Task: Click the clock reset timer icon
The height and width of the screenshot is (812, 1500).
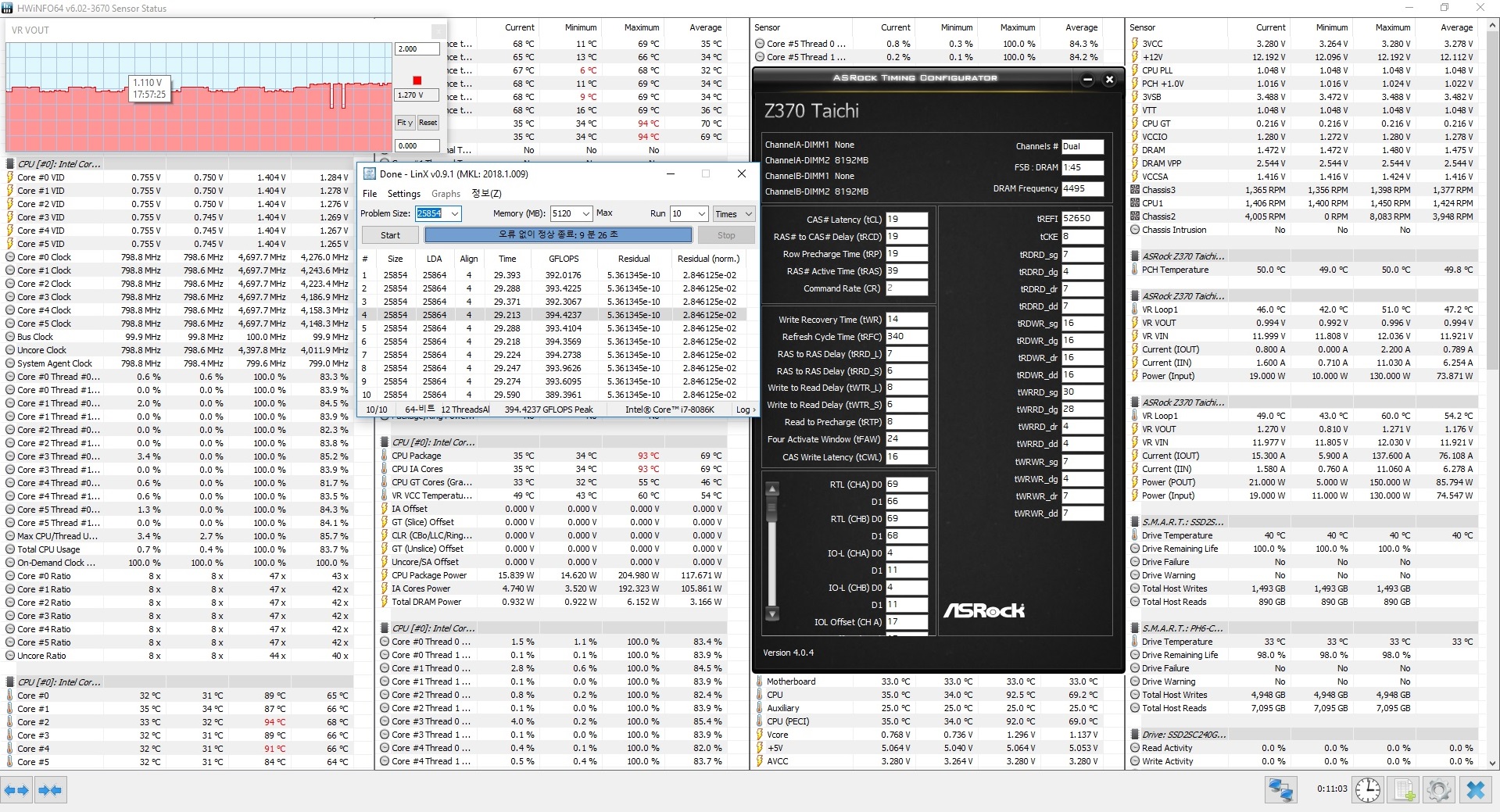Action: point(1367,790)
